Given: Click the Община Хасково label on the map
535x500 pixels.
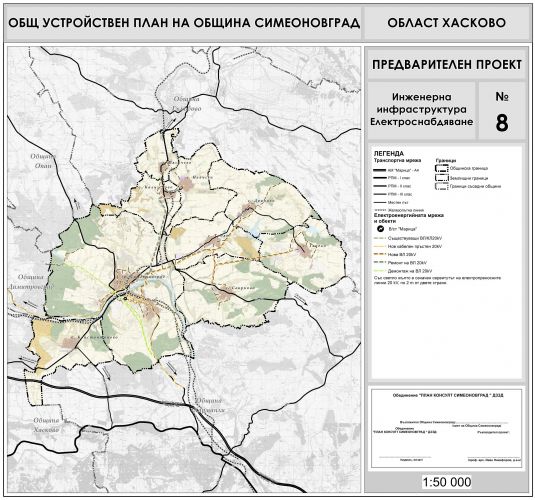Looking at the screenshot, I should pos(46,425).
